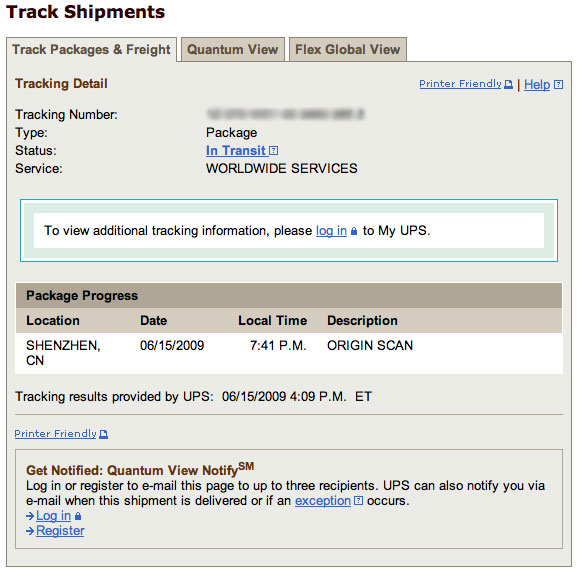Image resolution: width=578 pixels, height=577 pixels.
Task: Click the help icon beside In Transit
Action: pyautogui.click(x=274, y=150)
